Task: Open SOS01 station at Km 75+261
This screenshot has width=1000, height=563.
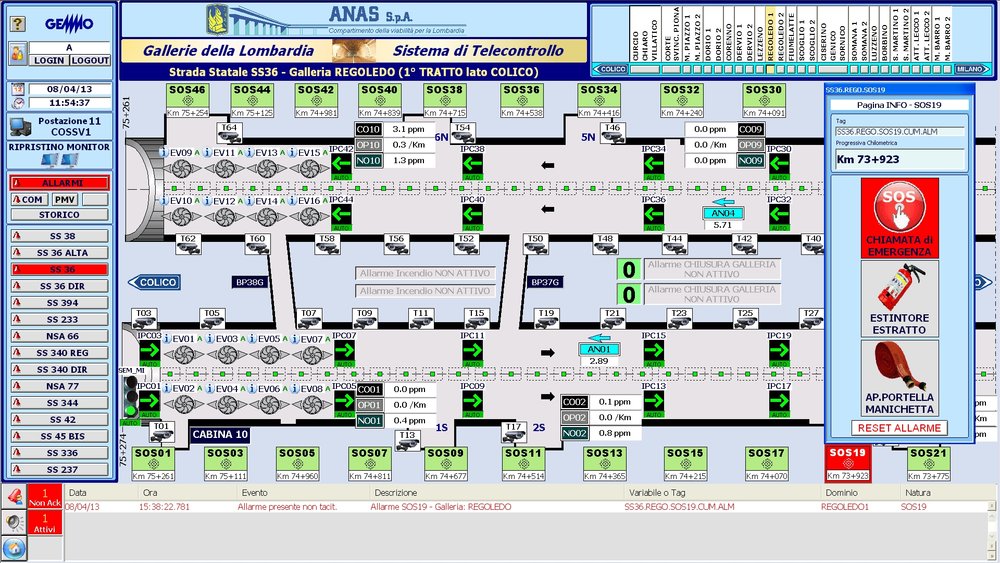Action: tap(153, 464)
